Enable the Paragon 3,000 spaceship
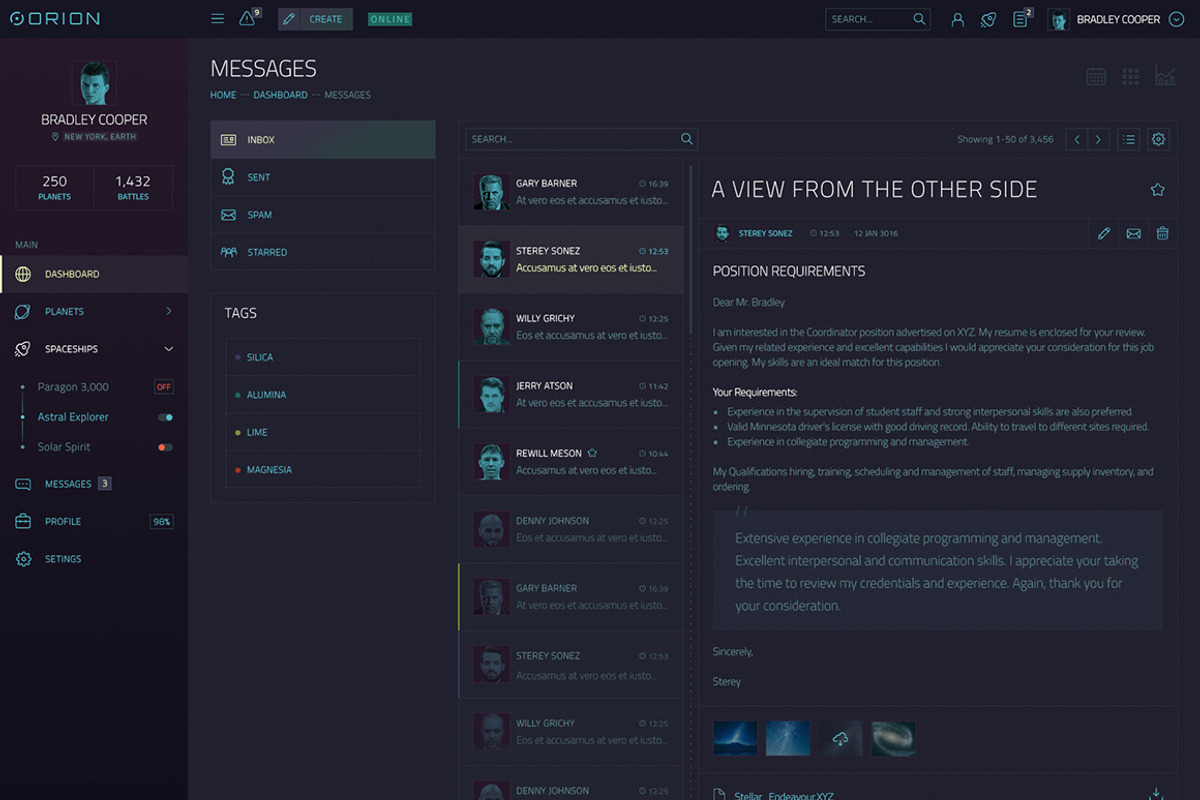The image size is (1200, 800). click(163, 387)
